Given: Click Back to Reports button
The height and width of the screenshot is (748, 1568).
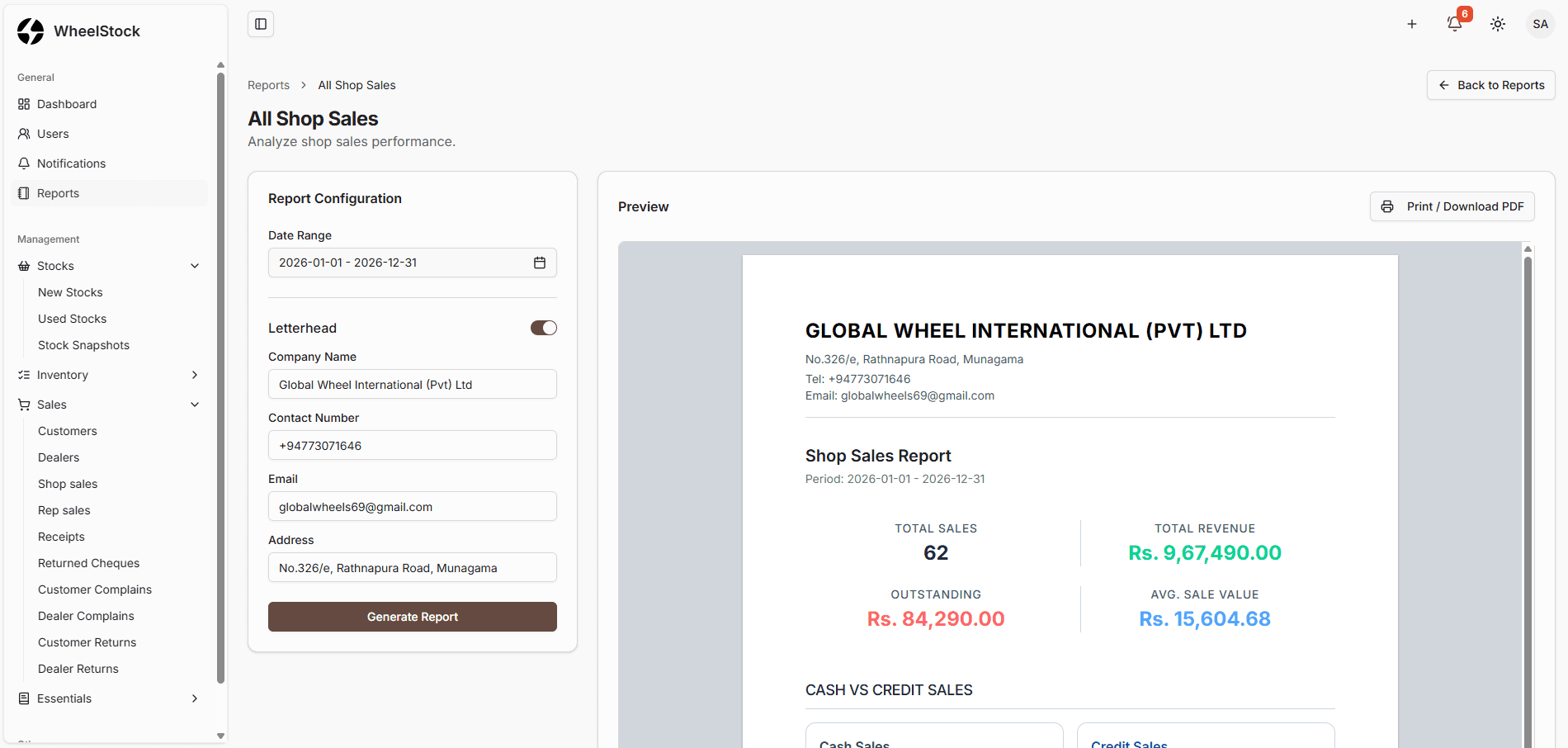Looking at the screenshot, I should [1491, 85].
